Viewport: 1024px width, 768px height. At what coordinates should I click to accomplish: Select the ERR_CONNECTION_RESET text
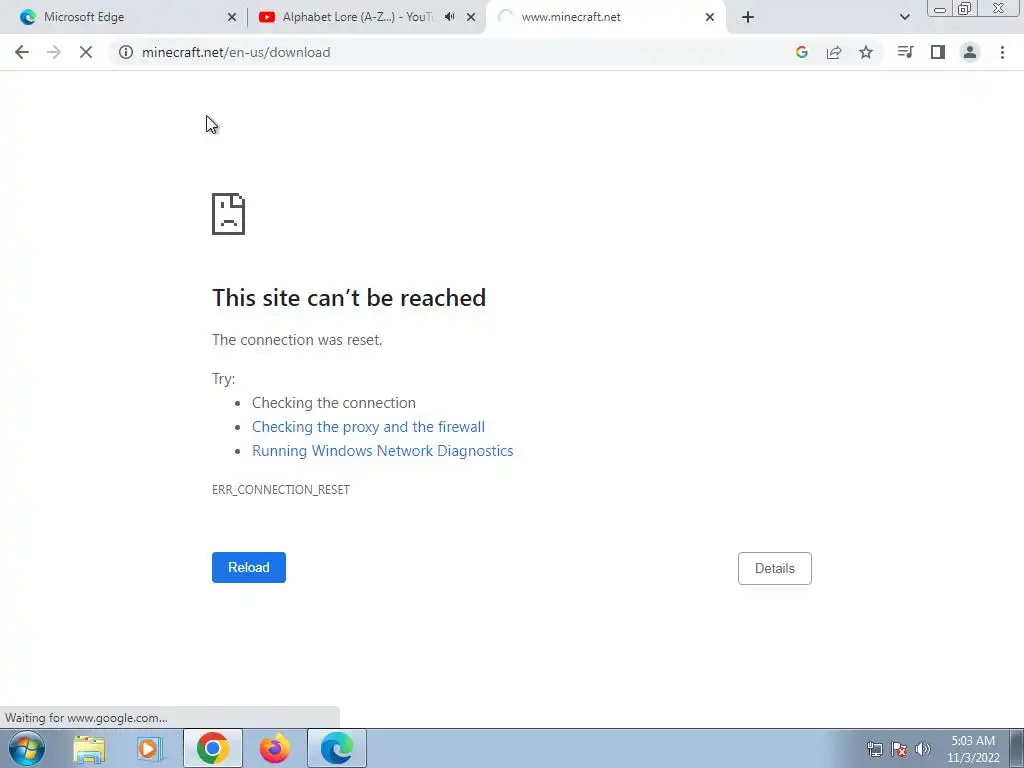[x=281, y=490]
